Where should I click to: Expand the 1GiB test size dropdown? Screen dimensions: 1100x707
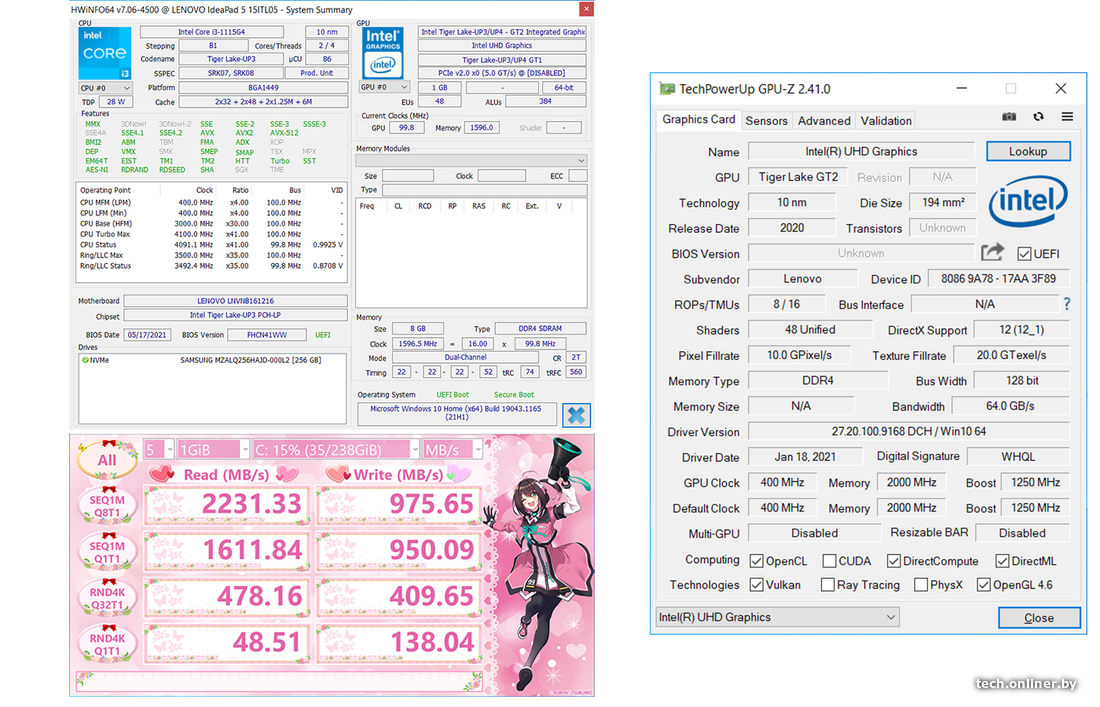coord(211,449)
